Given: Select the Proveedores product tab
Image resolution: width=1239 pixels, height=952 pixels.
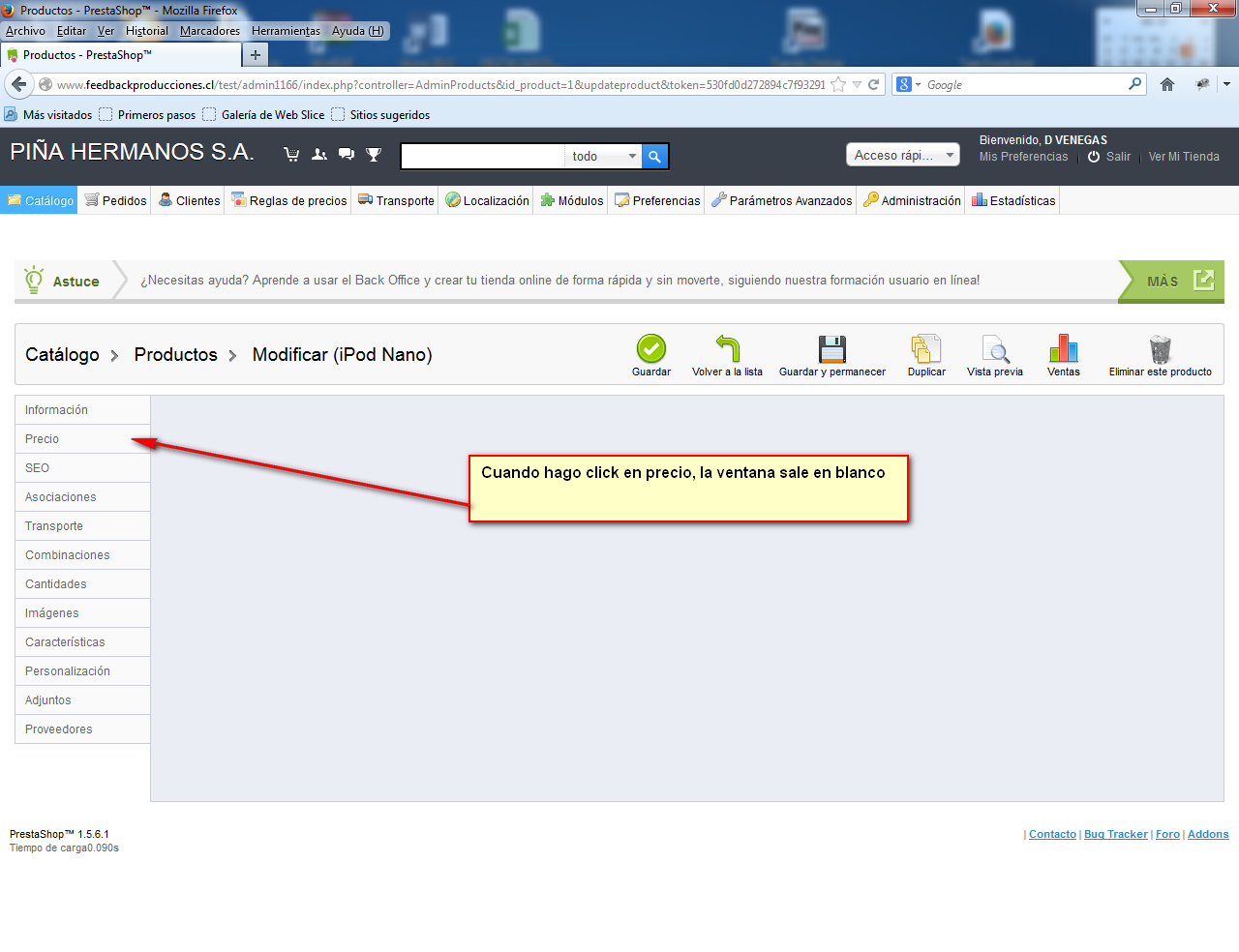Looking at the screenshot, I should 82,729.
